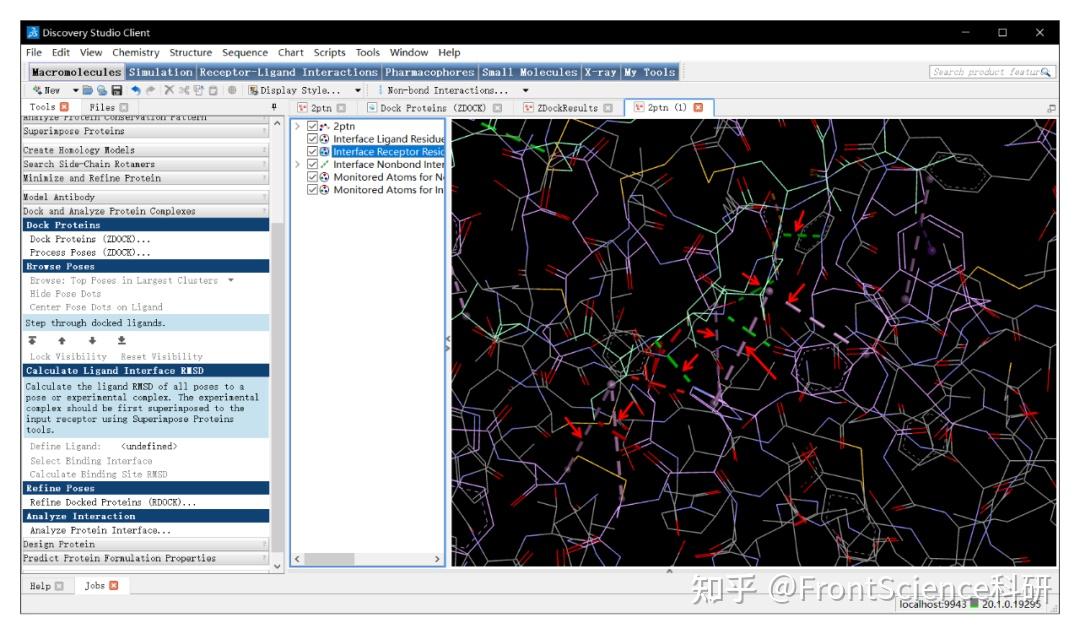Click Refine Docked Proteins (RDOCK)... link
Image resolution: width=1080 pixels, height=634 pixels.
113,502
